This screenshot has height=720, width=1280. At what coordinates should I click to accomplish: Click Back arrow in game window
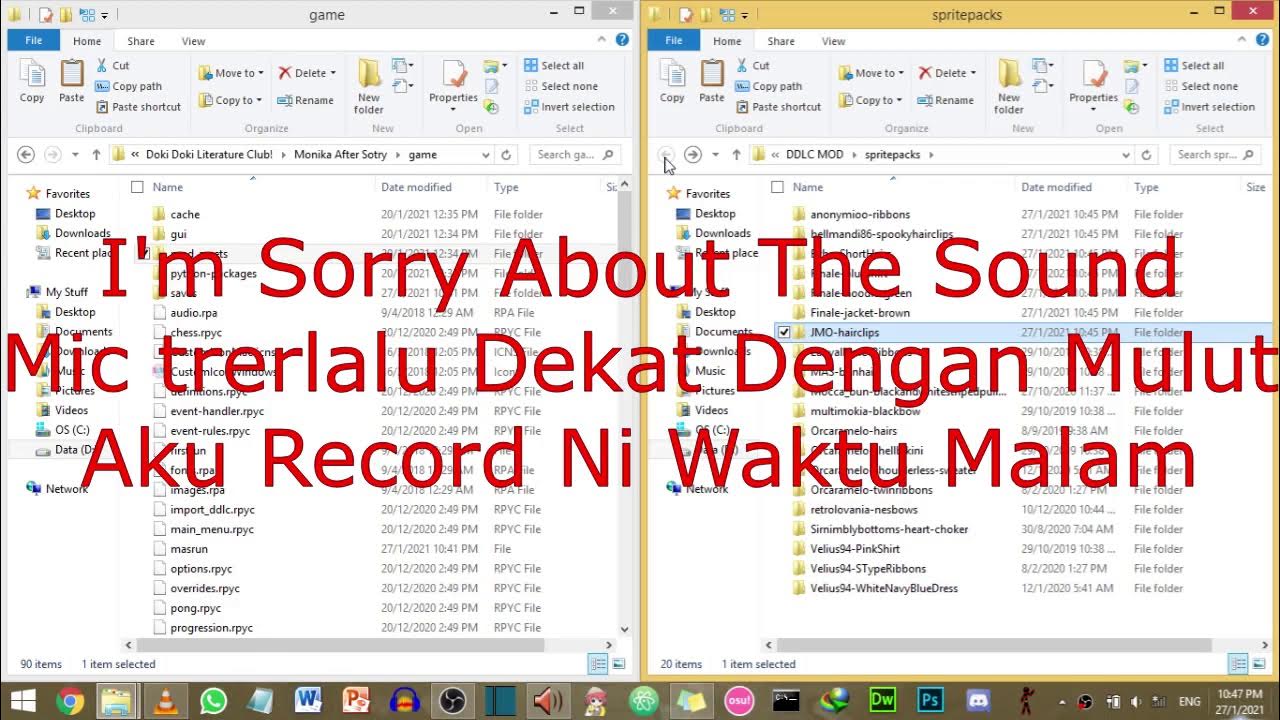pos(26,155)
